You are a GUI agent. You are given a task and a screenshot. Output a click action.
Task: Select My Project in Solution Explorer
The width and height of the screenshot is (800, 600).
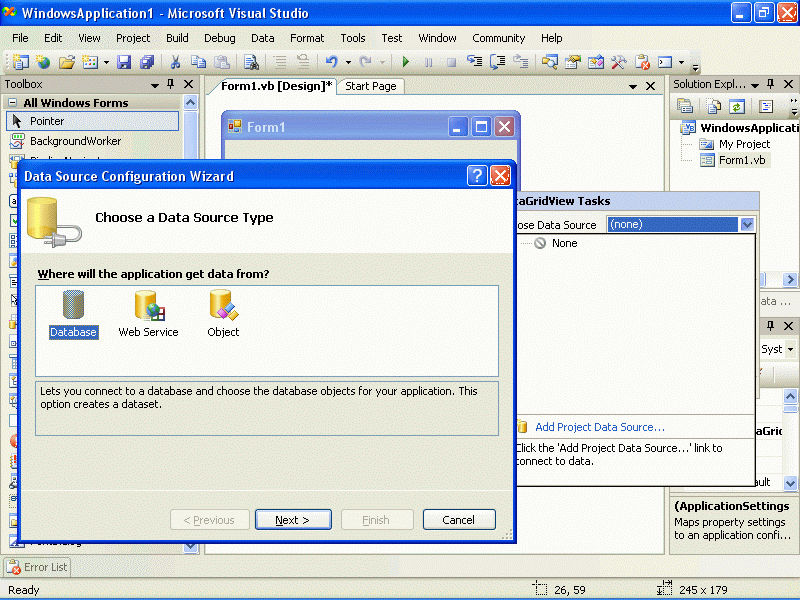click(x=744, y=144)
